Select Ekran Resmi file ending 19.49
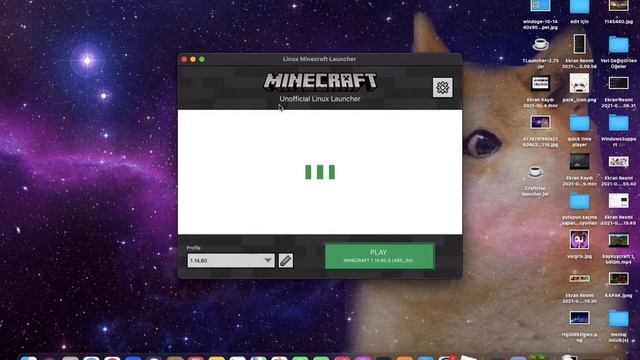Image resolution: width=640 pixels, height=360 pixels. [618, 201]
